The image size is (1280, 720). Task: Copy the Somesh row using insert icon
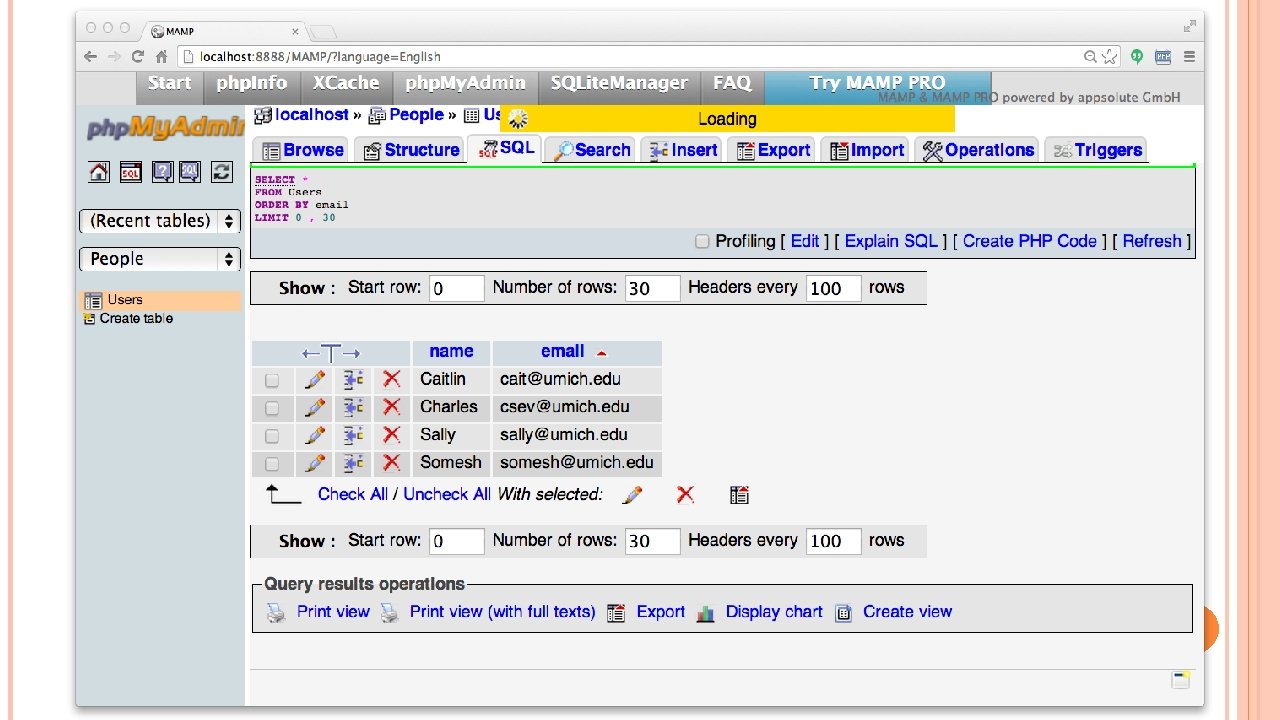(x=353, y=463)
